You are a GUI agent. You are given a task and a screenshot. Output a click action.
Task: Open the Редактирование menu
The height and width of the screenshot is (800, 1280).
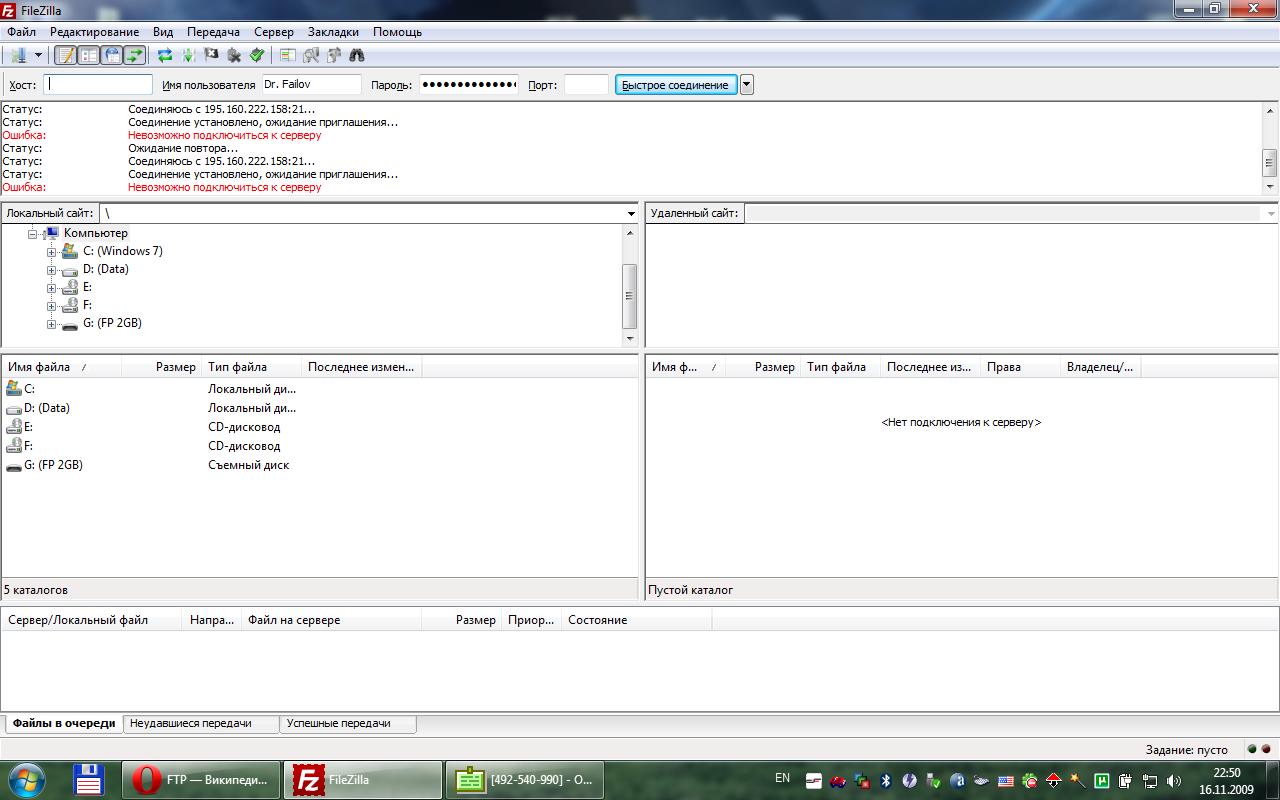pyautogui.click(x=95, y=32)
